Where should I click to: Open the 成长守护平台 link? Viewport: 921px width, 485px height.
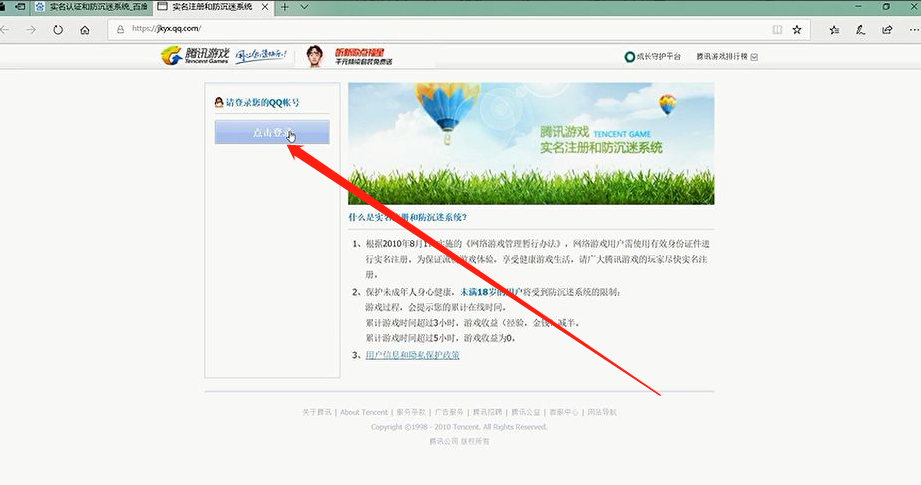[653, 56]
